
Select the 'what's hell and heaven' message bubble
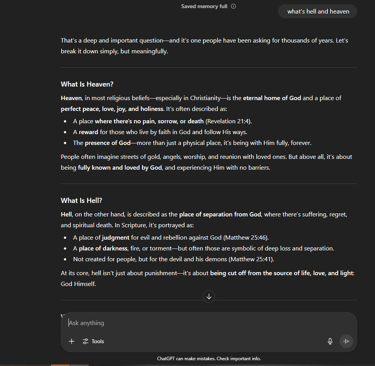click(x=318, y=11)
